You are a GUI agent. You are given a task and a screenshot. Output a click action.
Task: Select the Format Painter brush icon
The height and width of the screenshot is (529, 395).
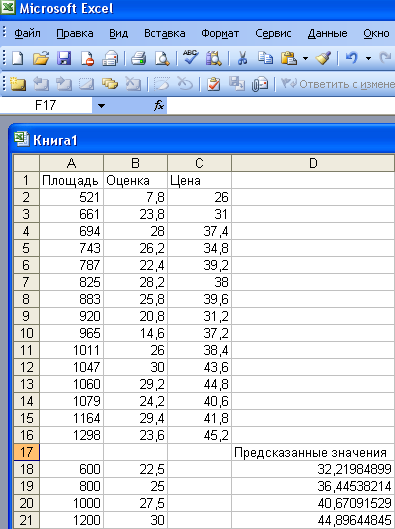(323, 58)
